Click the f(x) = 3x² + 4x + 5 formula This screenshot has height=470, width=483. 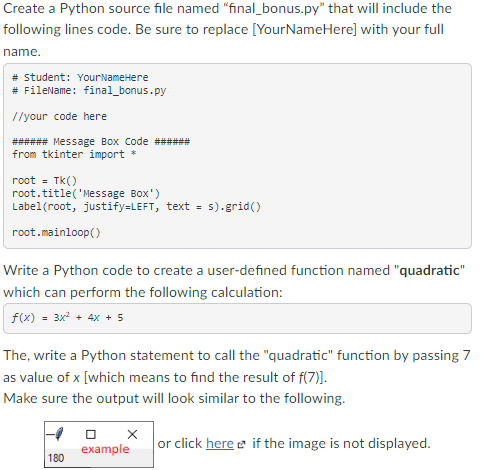pos(68,317)
